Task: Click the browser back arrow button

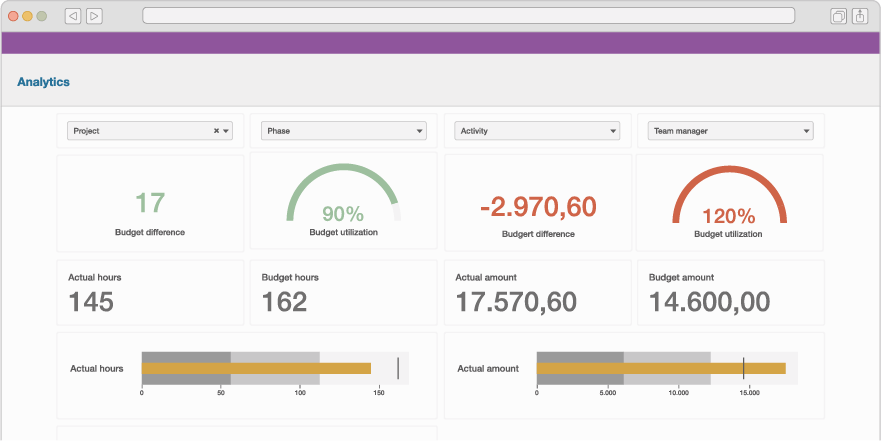Action: pyautogui.click(x=73, y=16)
